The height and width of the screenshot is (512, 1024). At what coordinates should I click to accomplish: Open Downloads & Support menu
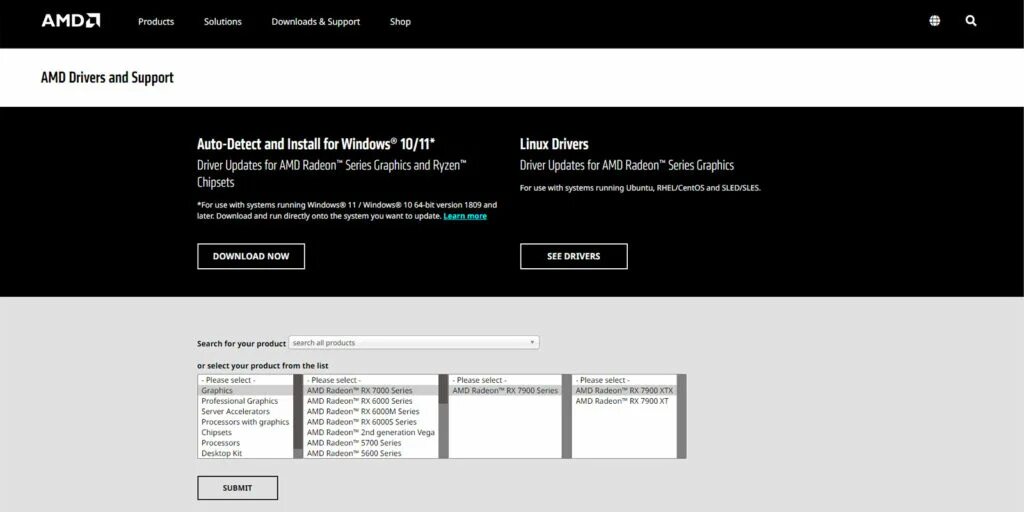click(x=315, y=22)
